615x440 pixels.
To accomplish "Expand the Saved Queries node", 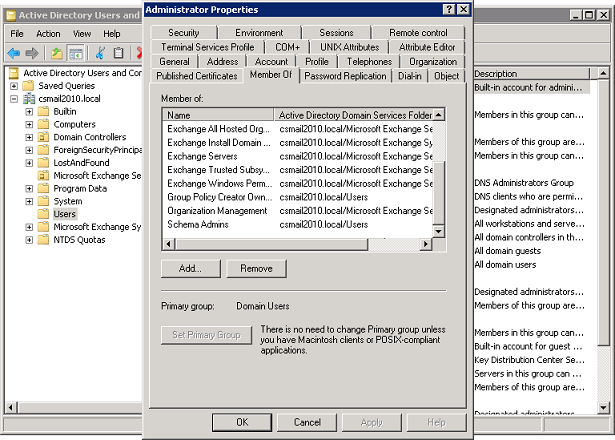I will (x=13, y=86).
